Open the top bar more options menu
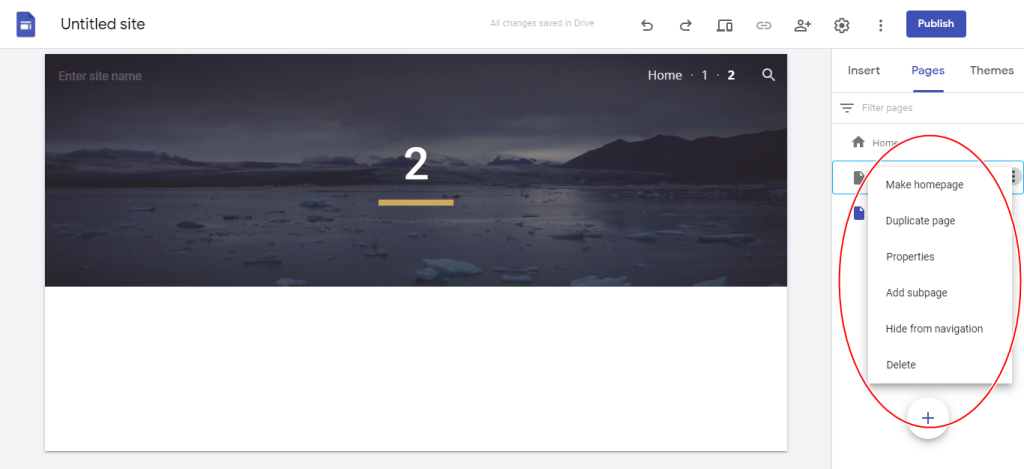The height and width of the screenshot is (469, 1024). click(x=880, y=25)
